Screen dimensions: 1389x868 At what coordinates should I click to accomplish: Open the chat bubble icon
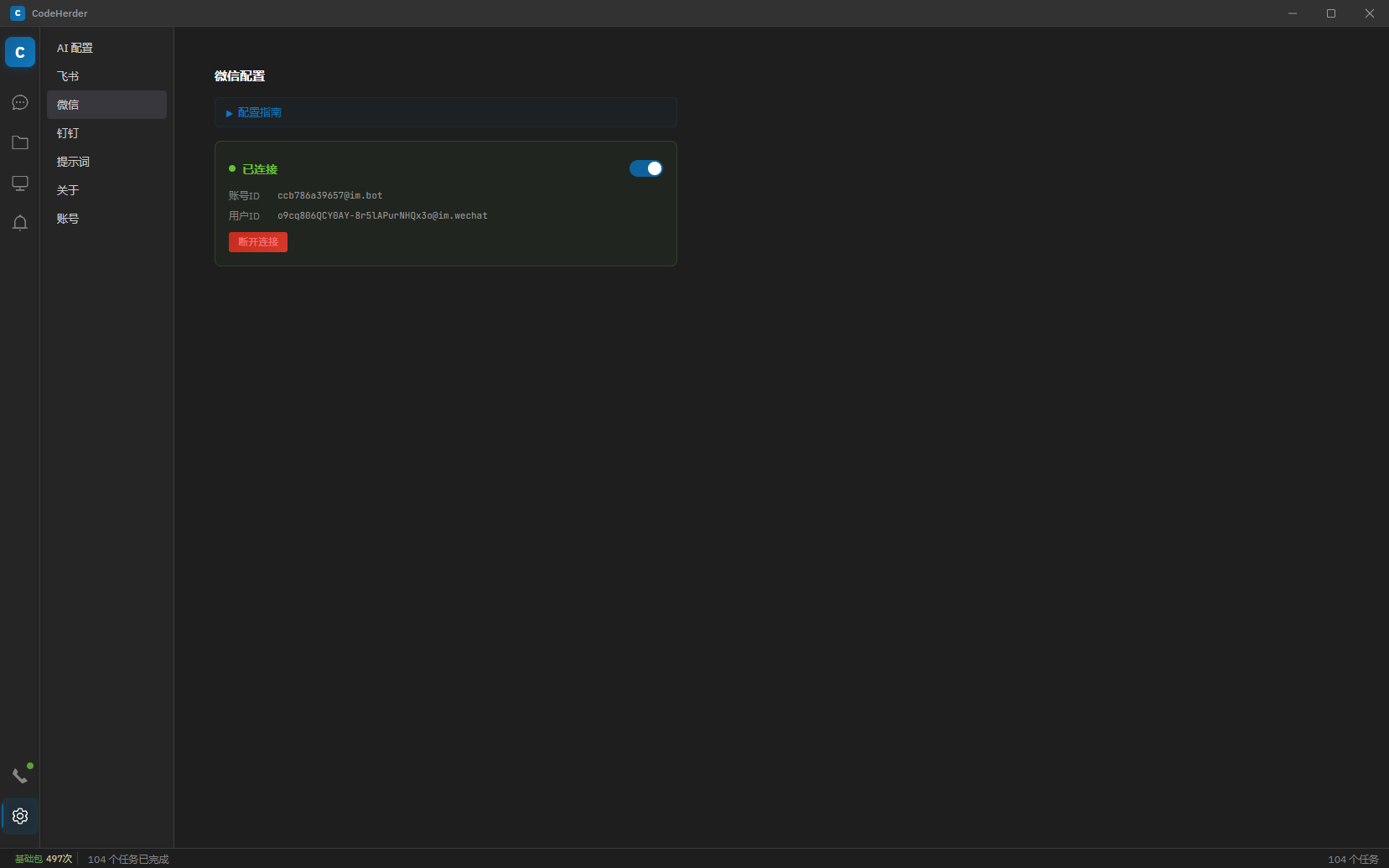20,102
